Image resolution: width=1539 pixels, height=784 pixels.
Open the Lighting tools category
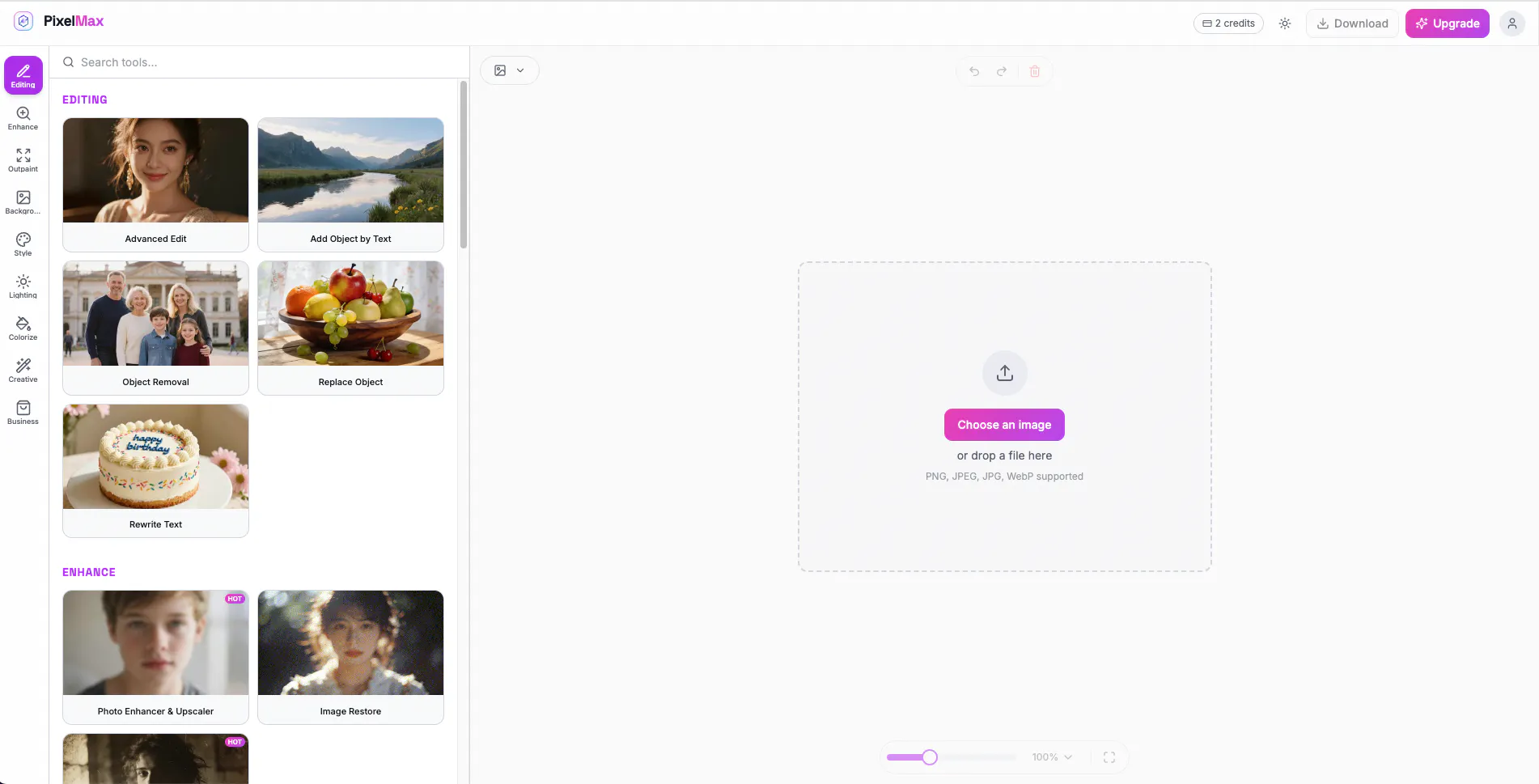(x=23, y=286)
